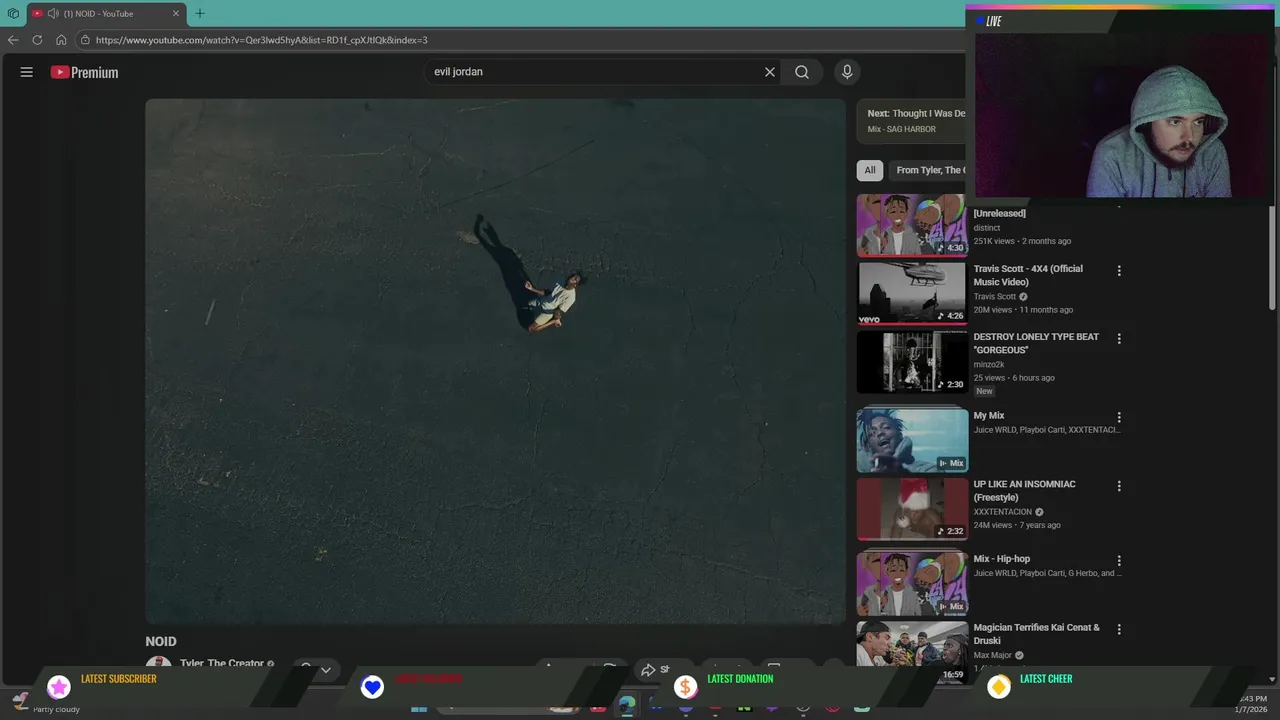The width and height of the screenshot is (1280, 720).
Task: Open the 'NOID' video title text
Action: point(161,642)
